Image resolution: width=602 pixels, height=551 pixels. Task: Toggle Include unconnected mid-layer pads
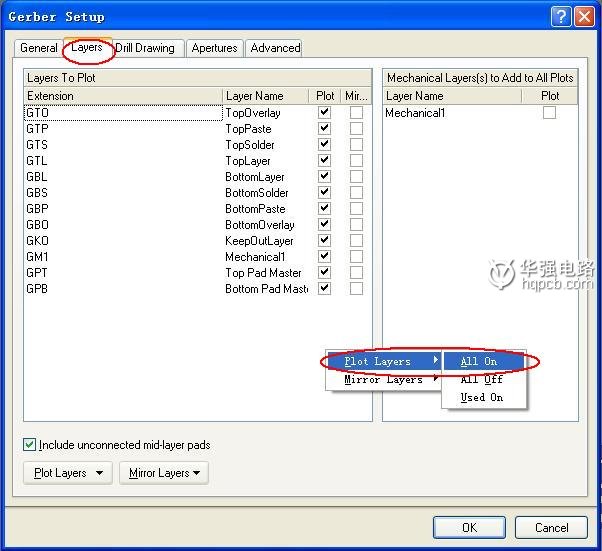coord(30,445)
